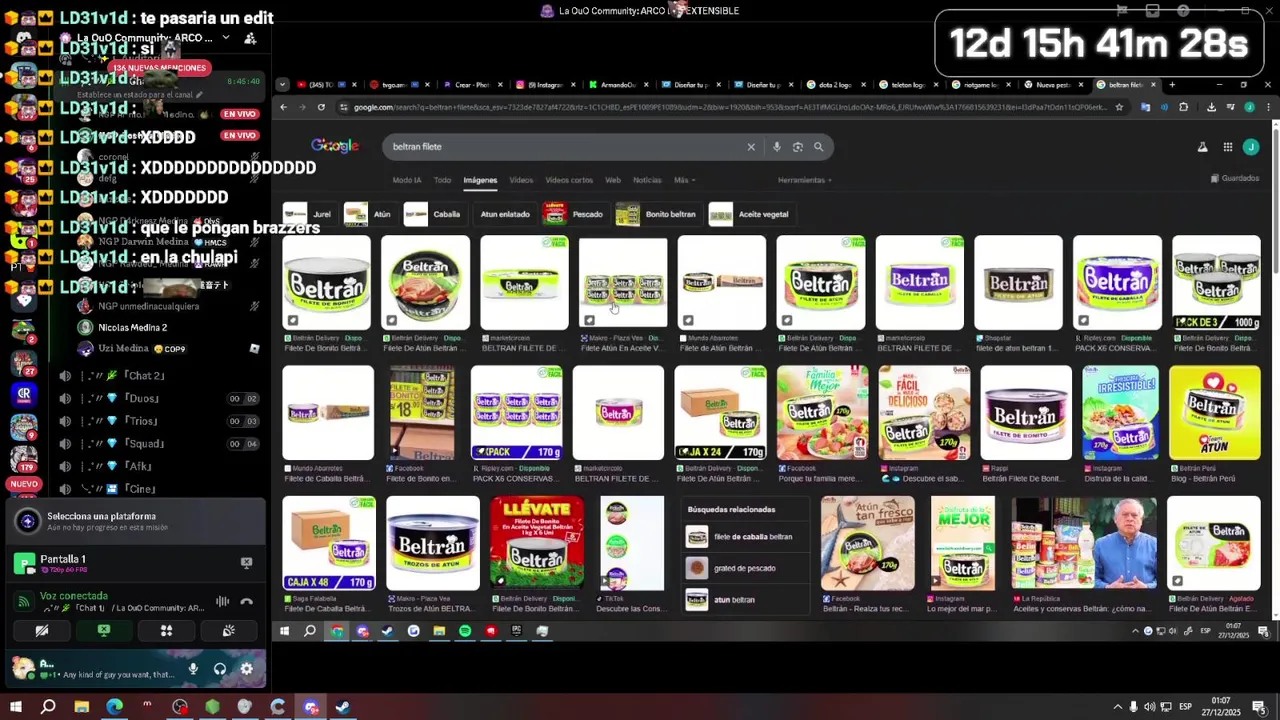Go back in Chrome navigation
The height and width of the screenshot is (720, 1280).
pyautogui.click(x=283, y=107)
